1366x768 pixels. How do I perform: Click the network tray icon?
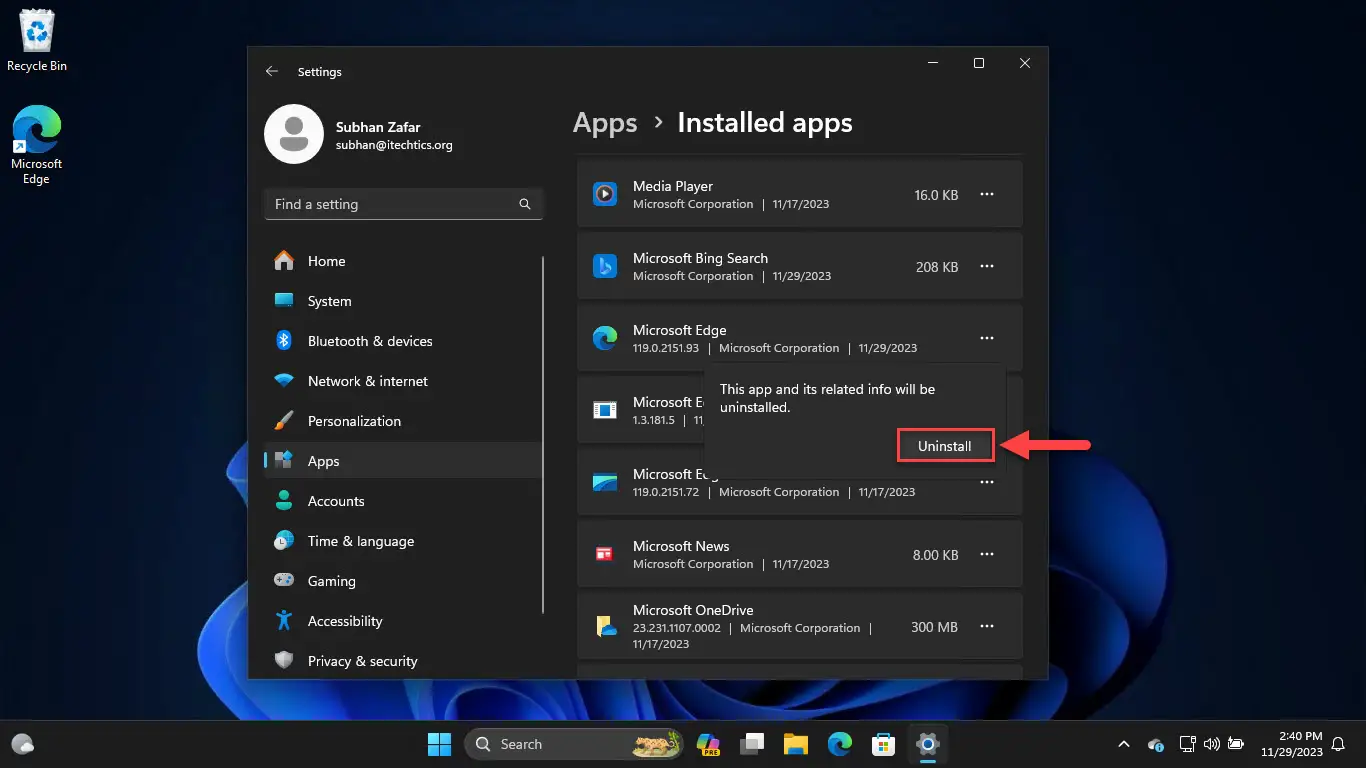(1187, 744)
